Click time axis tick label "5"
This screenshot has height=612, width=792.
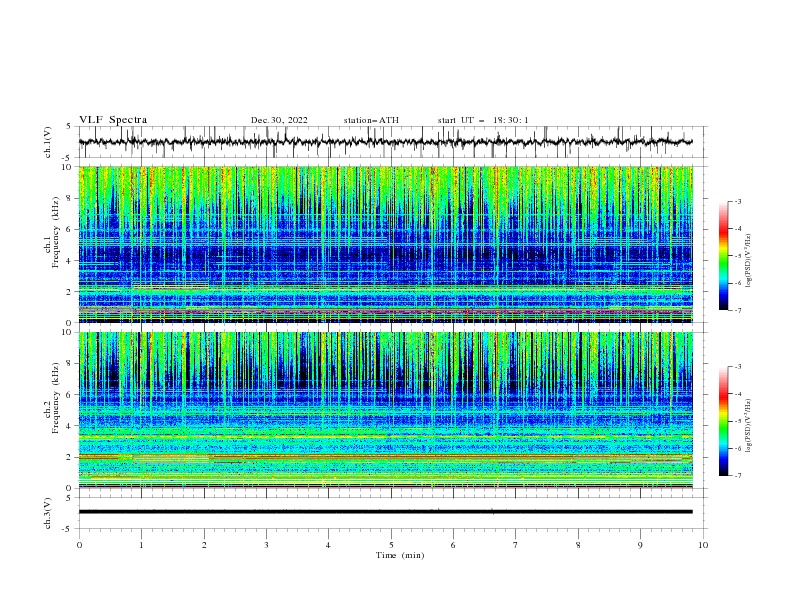391,545
